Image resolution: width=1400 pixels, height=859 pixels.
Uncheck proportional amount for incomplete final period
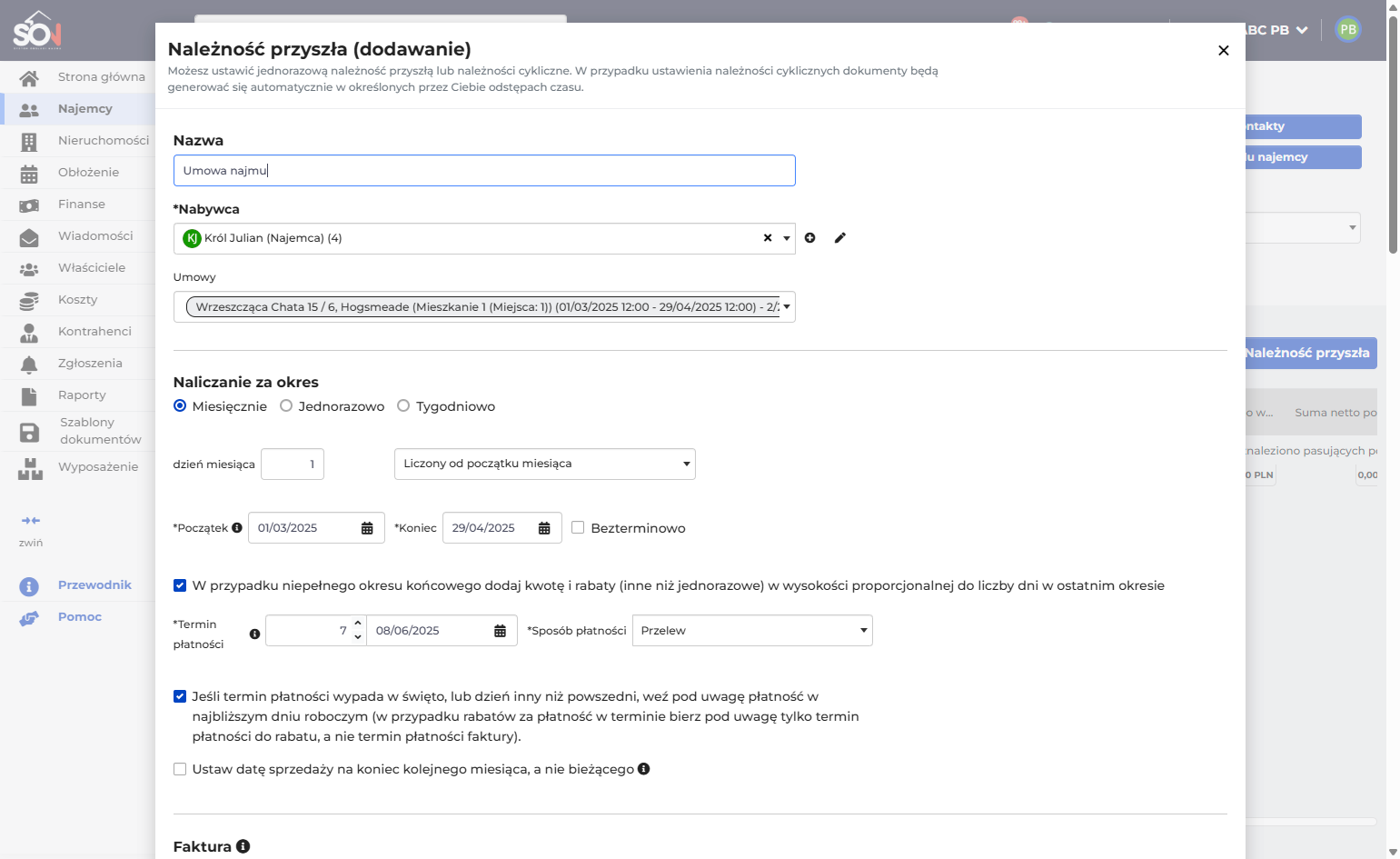point(180,585)
